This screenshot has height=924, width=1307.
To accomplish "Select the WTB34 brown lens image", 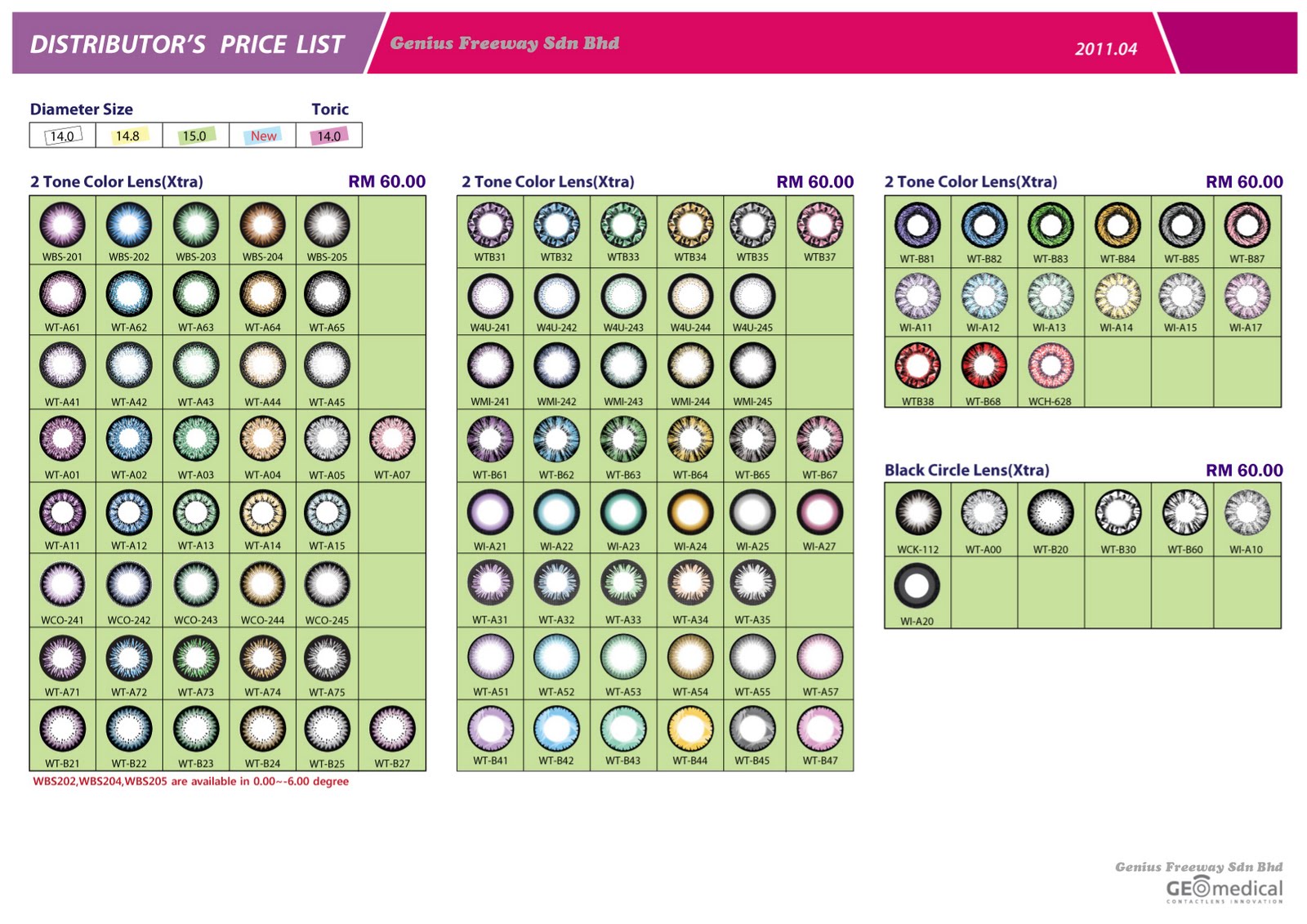I will 690,225.
